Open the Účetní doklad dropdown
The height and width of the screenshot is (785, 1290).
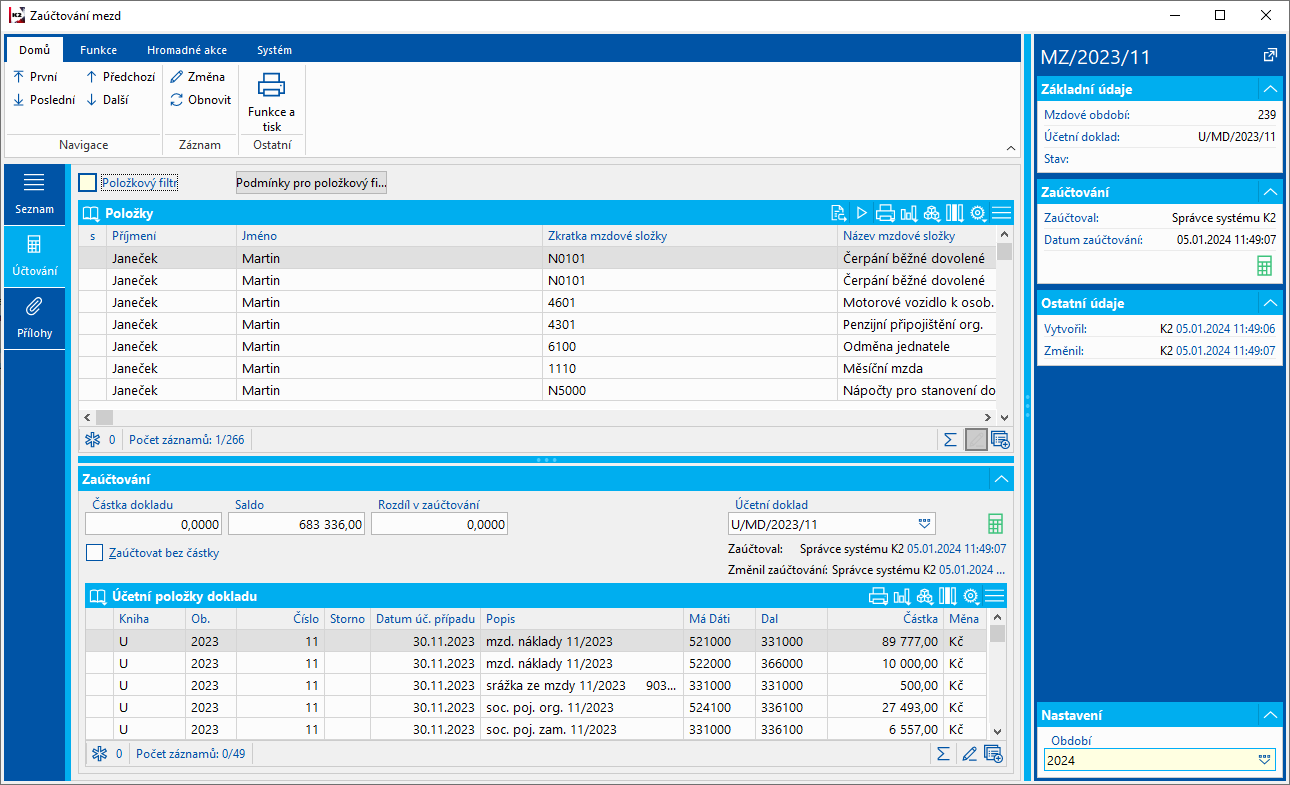pyautogui.click(x=924, y=523)
